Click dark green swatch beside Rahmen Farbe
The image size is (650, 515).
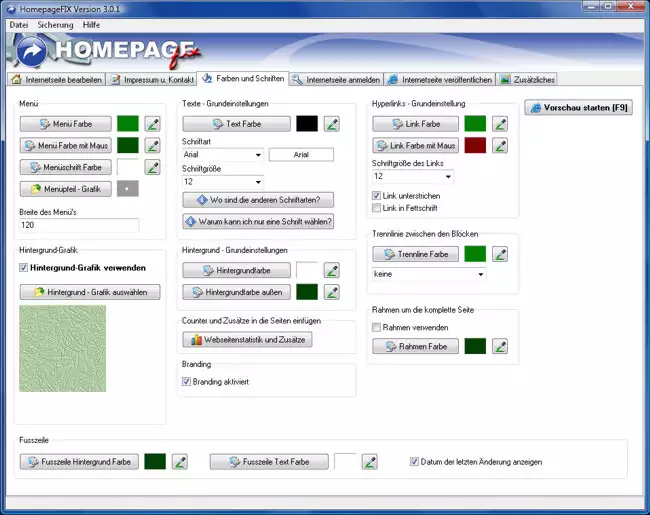click(475, 346)
